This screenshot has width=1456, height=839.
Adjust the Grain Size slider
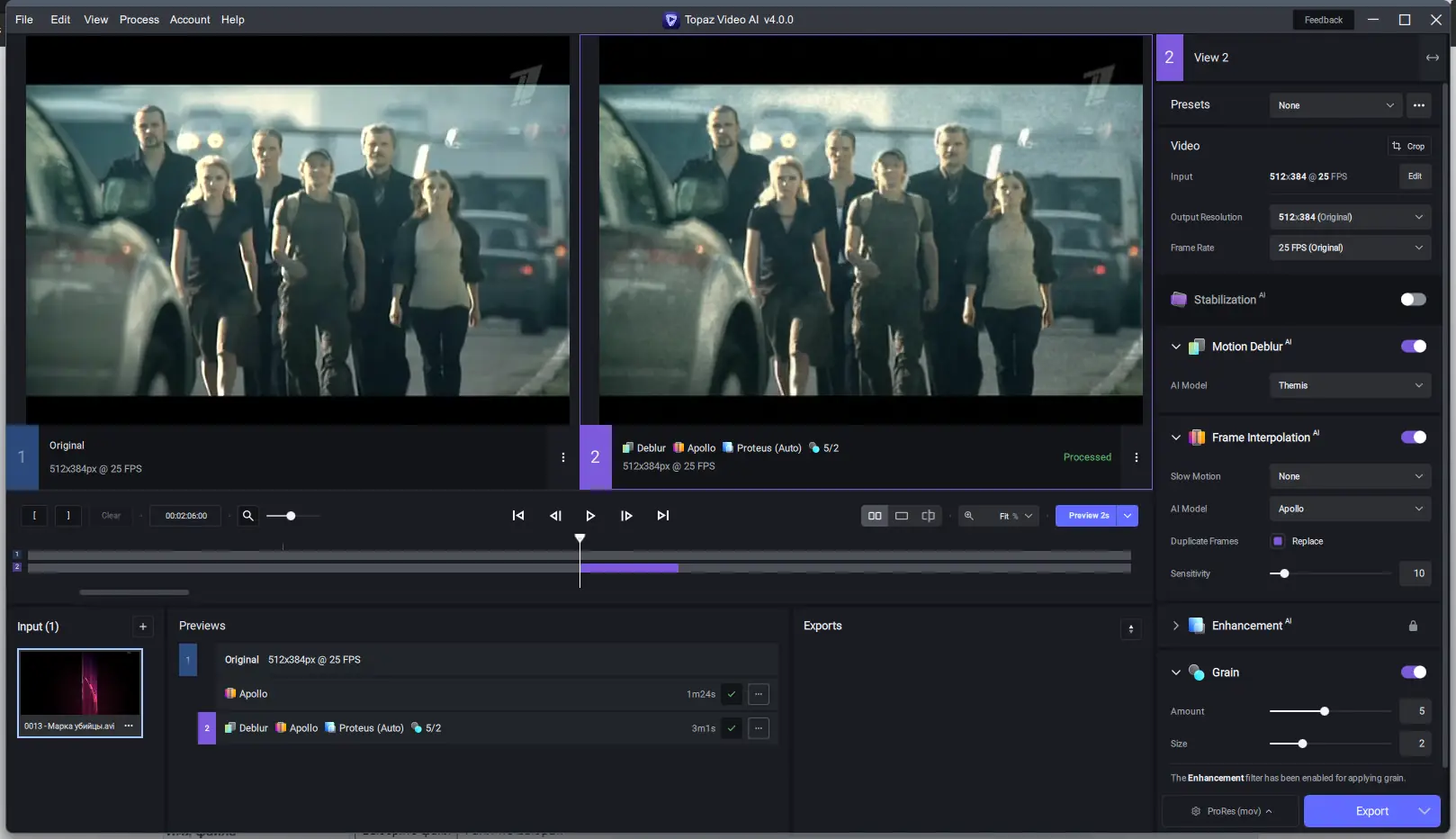1331,744
